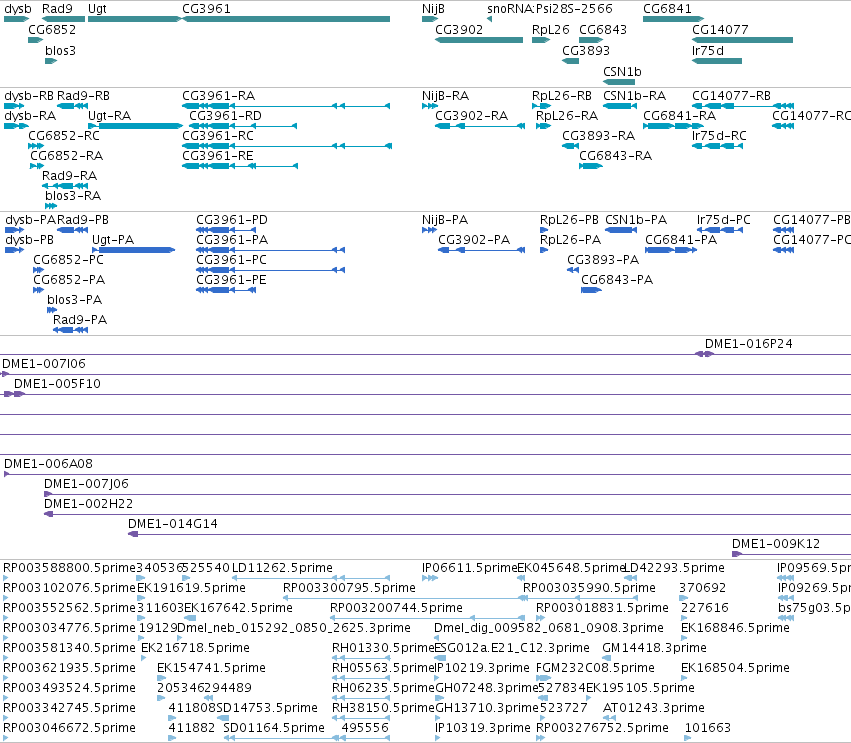Screen dimensions: 851x743
Task: Select the 'CG6852-PC' protein label
Action: (x=68, y=259)
